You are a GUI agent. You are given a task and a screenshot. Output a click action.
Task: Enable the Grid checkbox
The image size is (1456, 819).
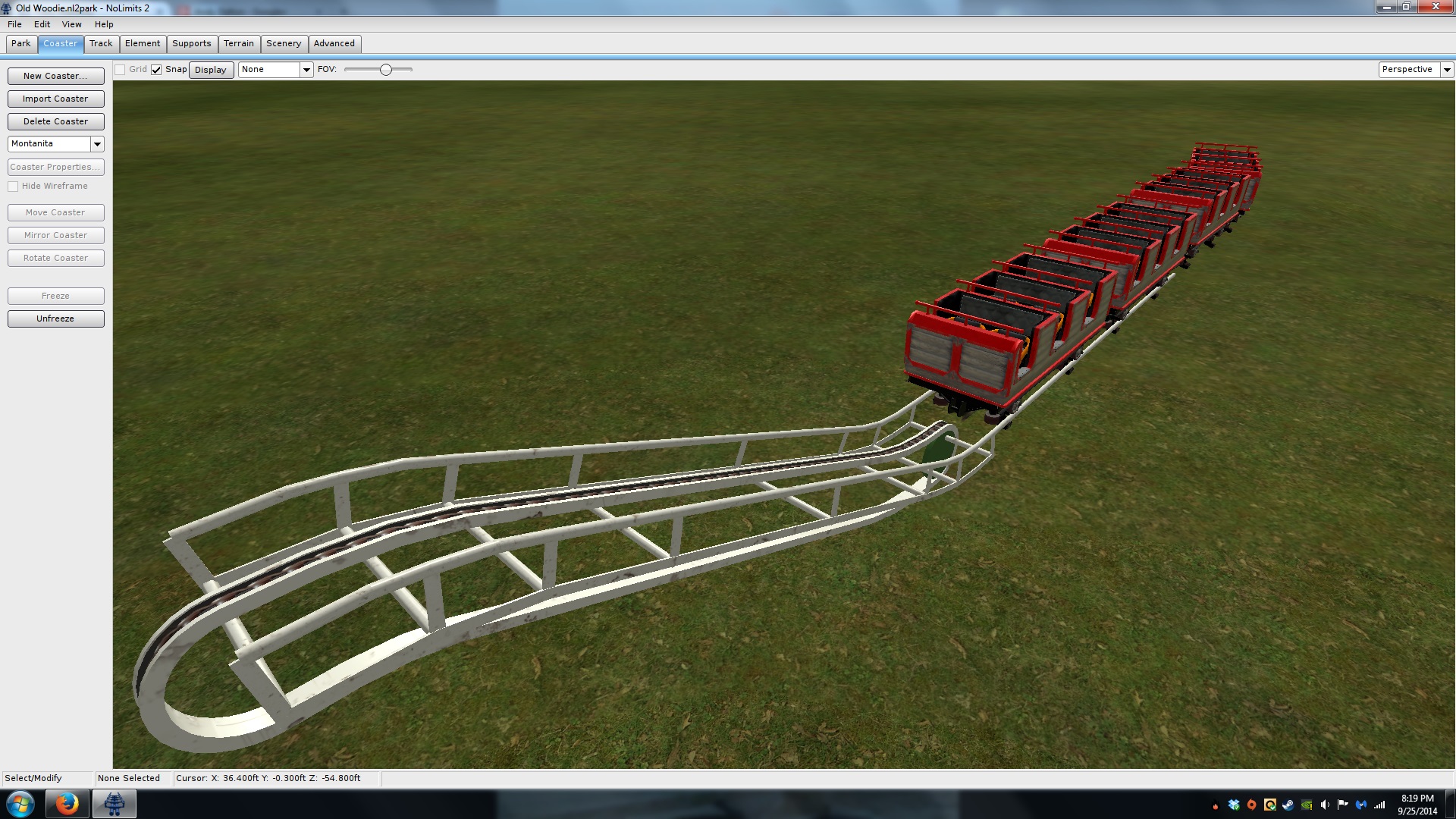pos(120,70)
